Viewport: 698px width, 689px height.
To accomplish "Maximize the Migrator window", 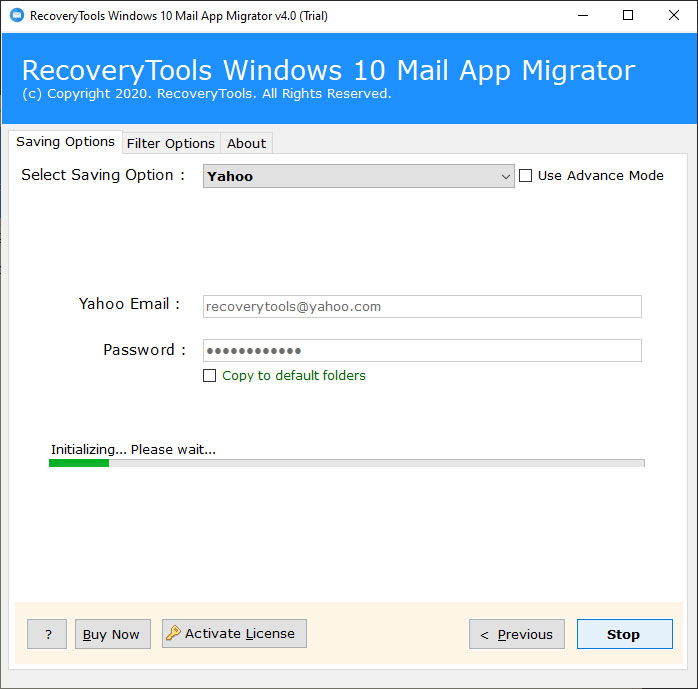I will click(628, 16).
